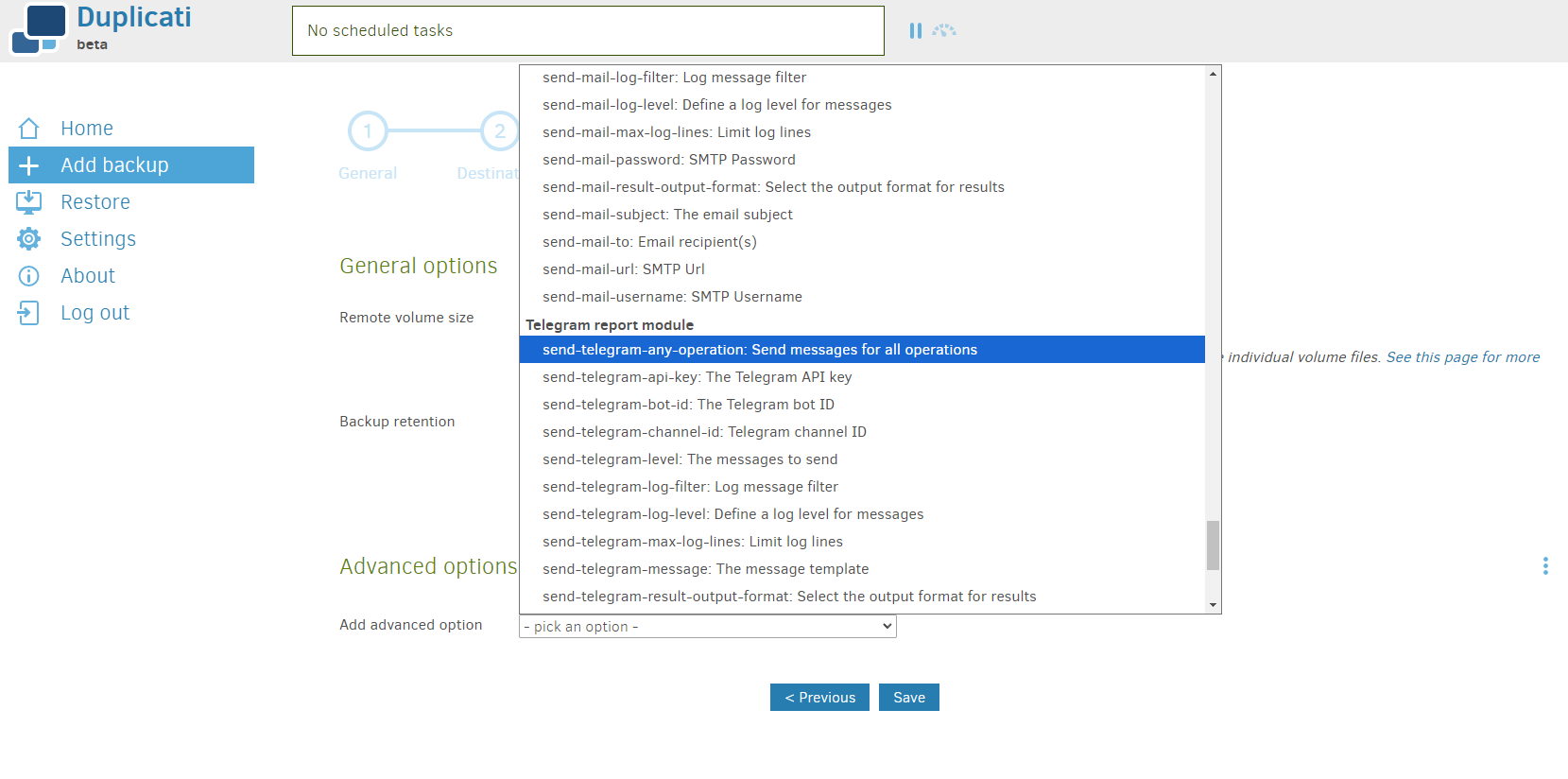Click the Log out door icon
The width and height of the screenshot is (1568, 779).
pos(29,313)
